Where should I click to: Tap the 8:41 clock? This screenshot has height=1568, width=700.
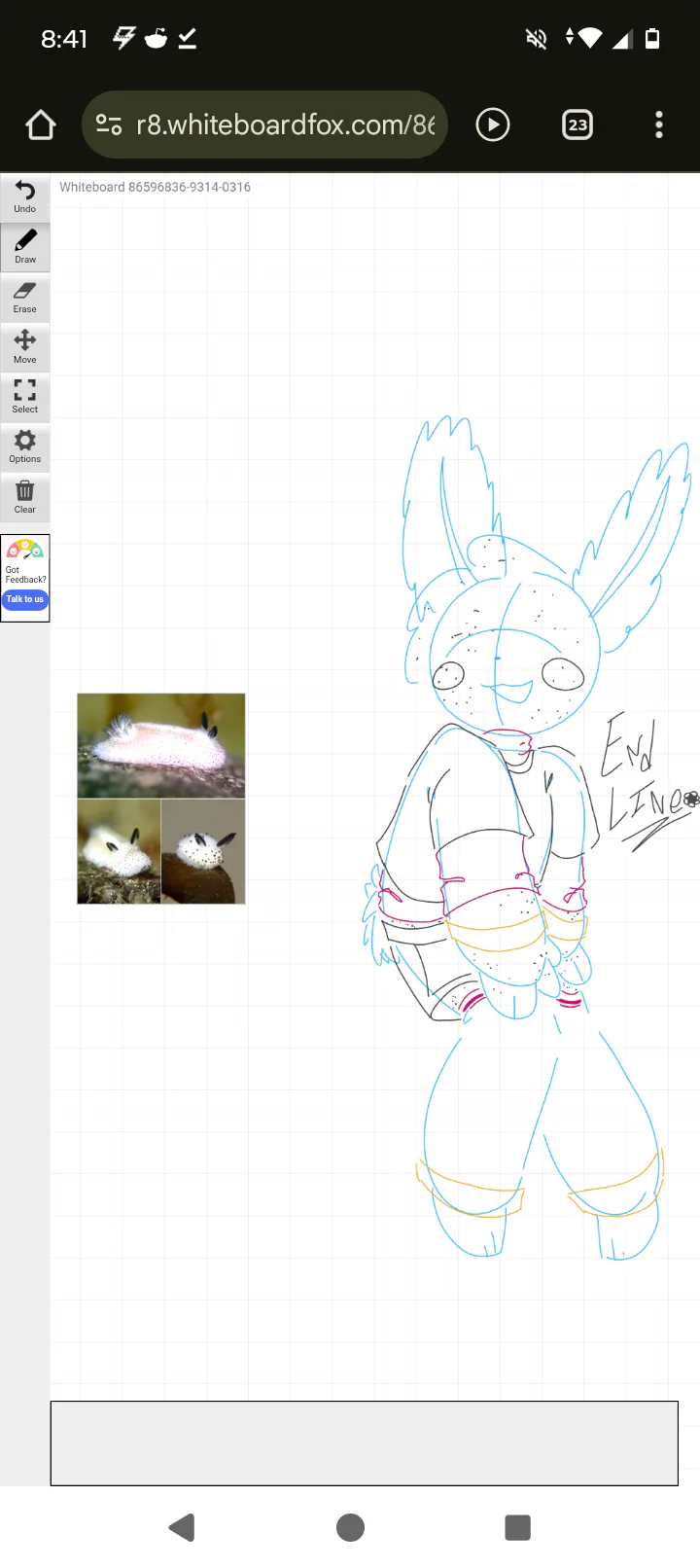click(64, 39)
